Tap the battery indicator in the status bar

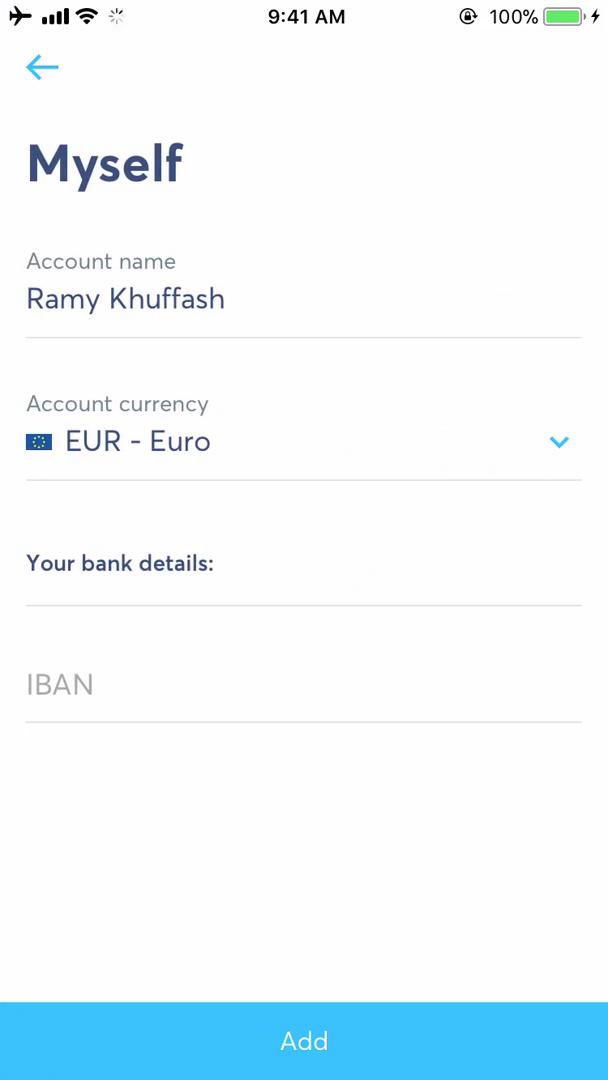click(560, 16)
